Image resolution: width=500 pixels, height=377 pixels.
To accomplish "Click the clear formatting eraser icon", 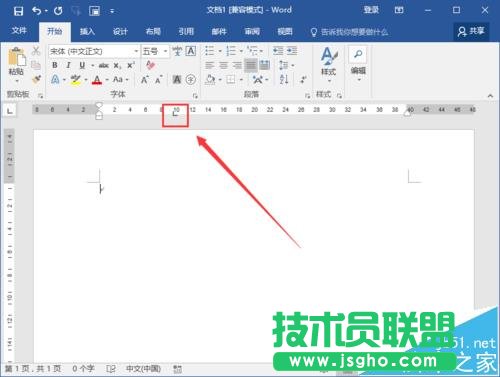I will coord(150,65).
